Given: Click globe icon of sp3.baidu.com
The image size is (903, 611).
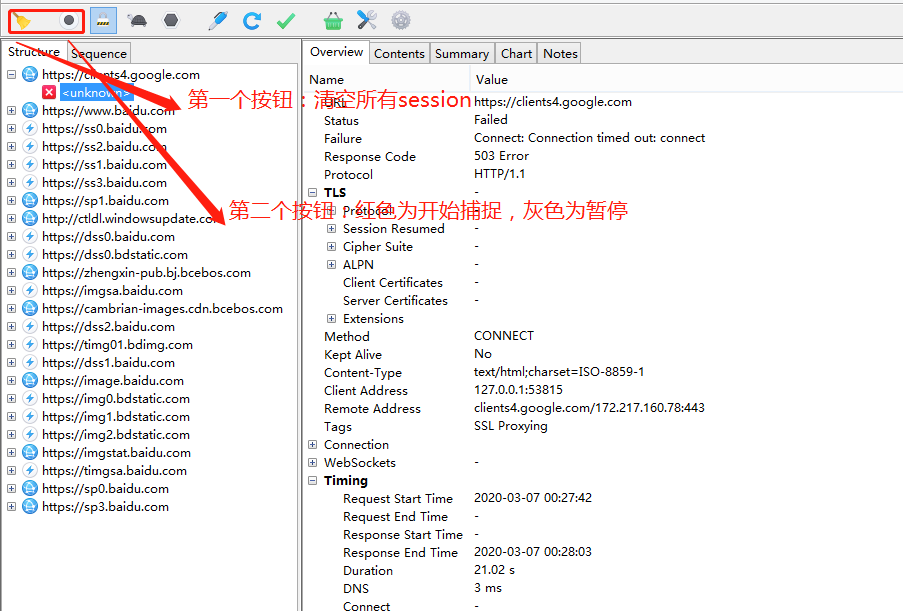Looking at the screenshot, I should (30, 506).
